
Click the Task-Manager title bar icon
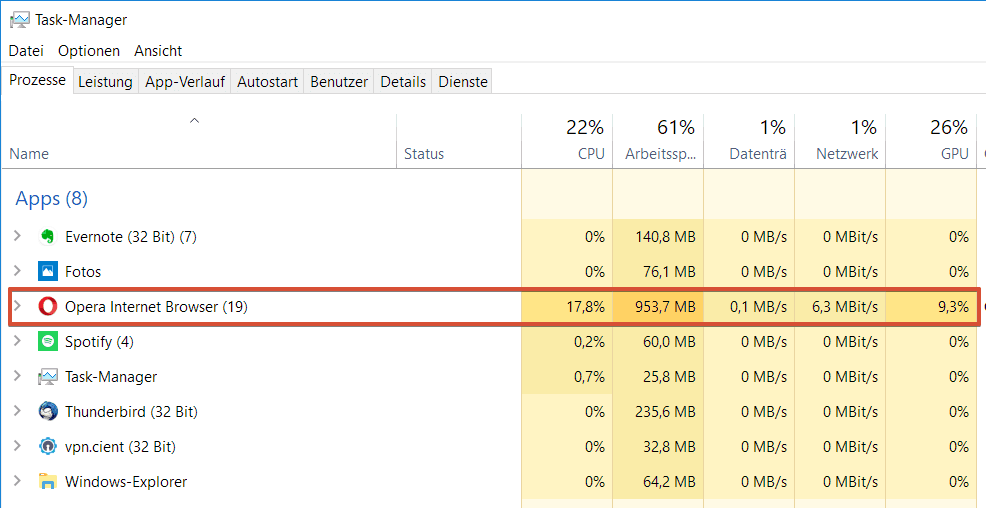pyautogui.click(x=19, y=20)
